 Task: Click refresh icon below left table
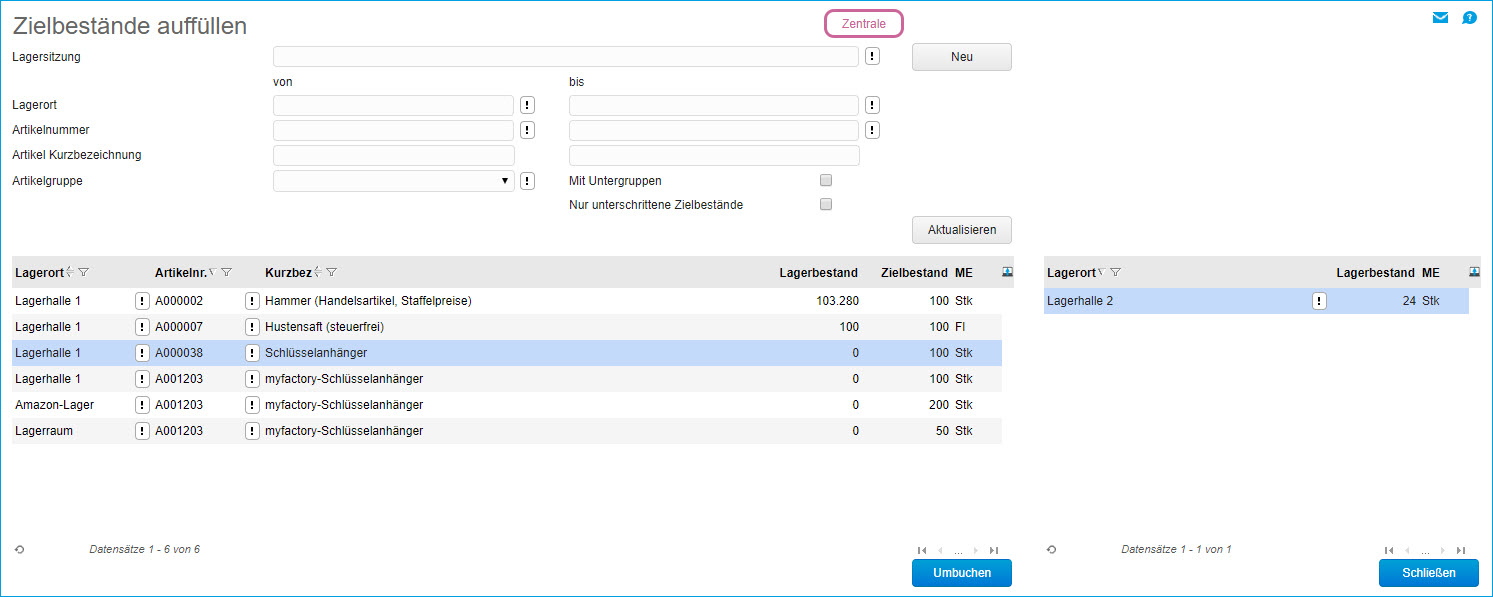(x=19, y=549)
